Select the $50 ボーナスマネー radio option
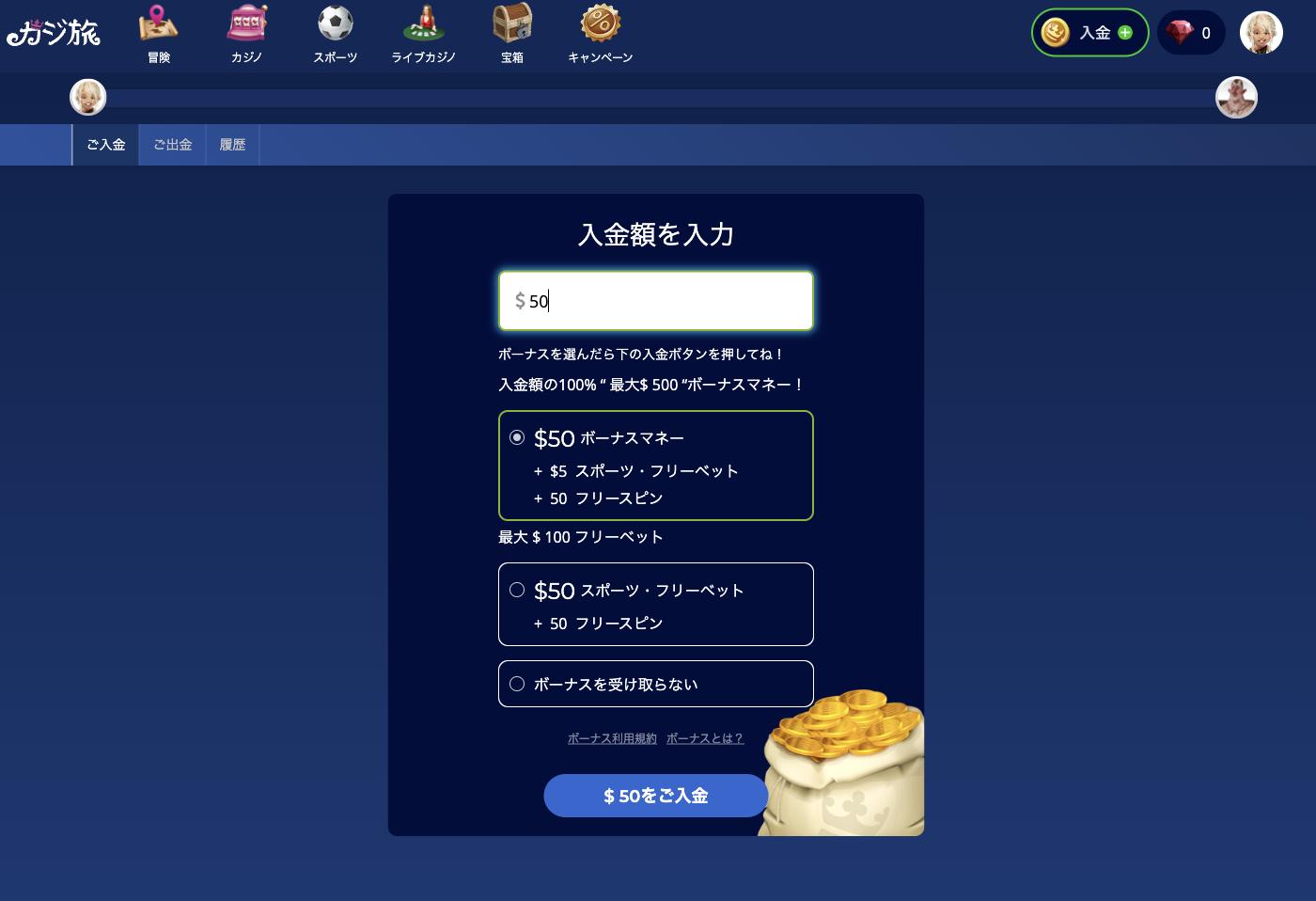This screenshot has height=901, width=1316. (517, 437)
